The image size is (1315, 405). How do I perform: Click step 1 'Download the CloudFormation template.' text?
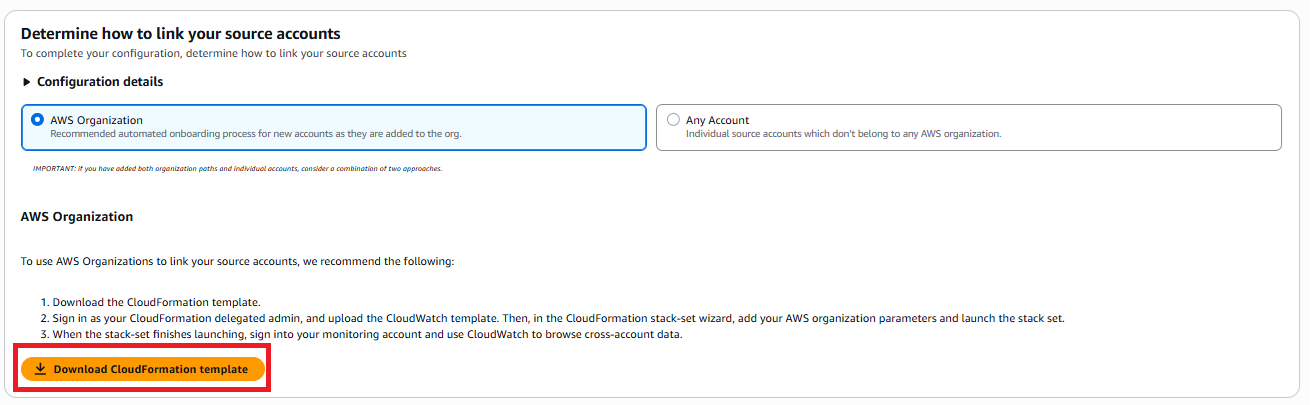click(156, 301)
